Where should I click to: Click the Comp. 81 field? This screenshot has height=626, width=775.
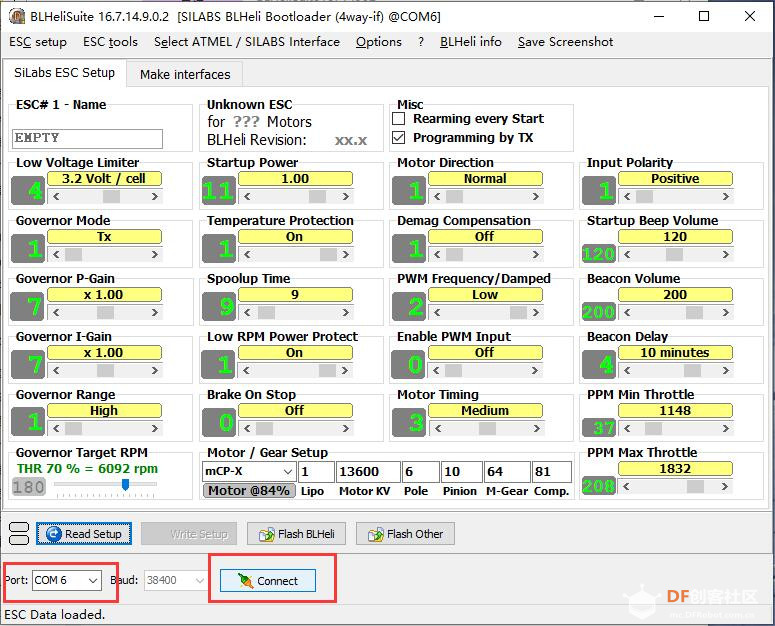click(x=552, y=471)
